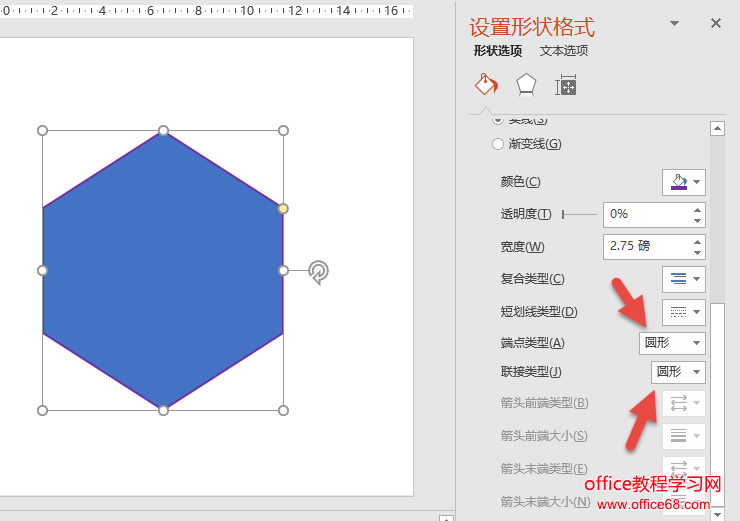Switch to the Shape Options (形状选项) tab
The width and height of the screenshot is (740, 521).
point(498,51)
